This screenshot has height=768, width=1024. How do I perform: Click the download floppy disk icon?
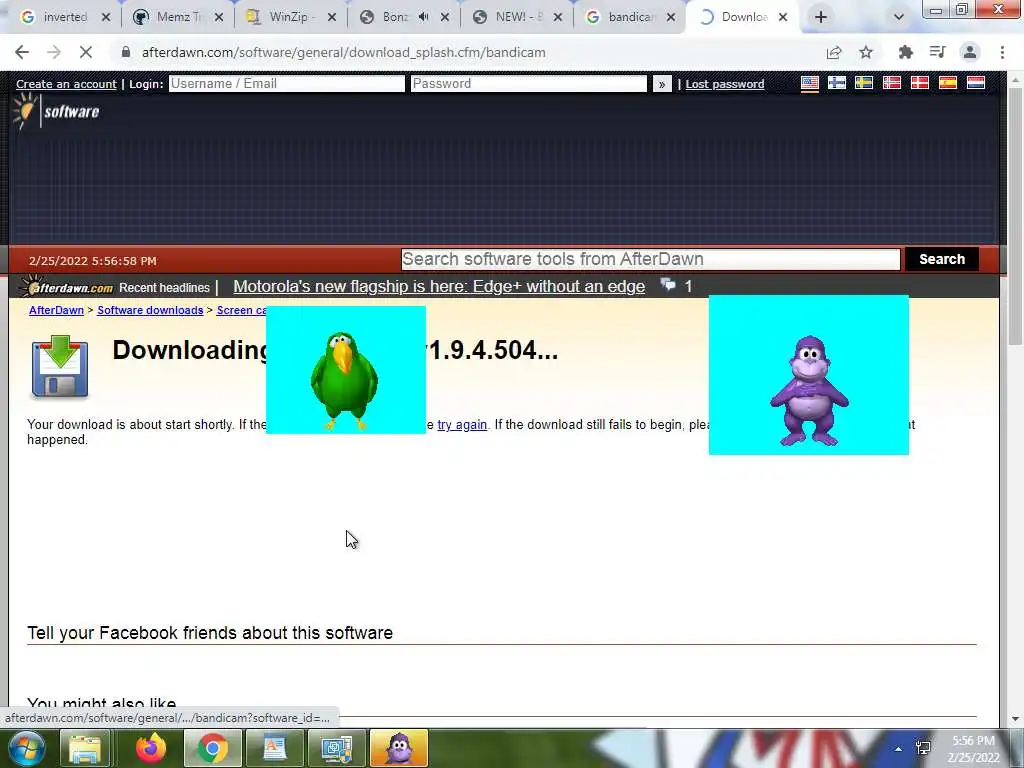click(x=59, y=366)
